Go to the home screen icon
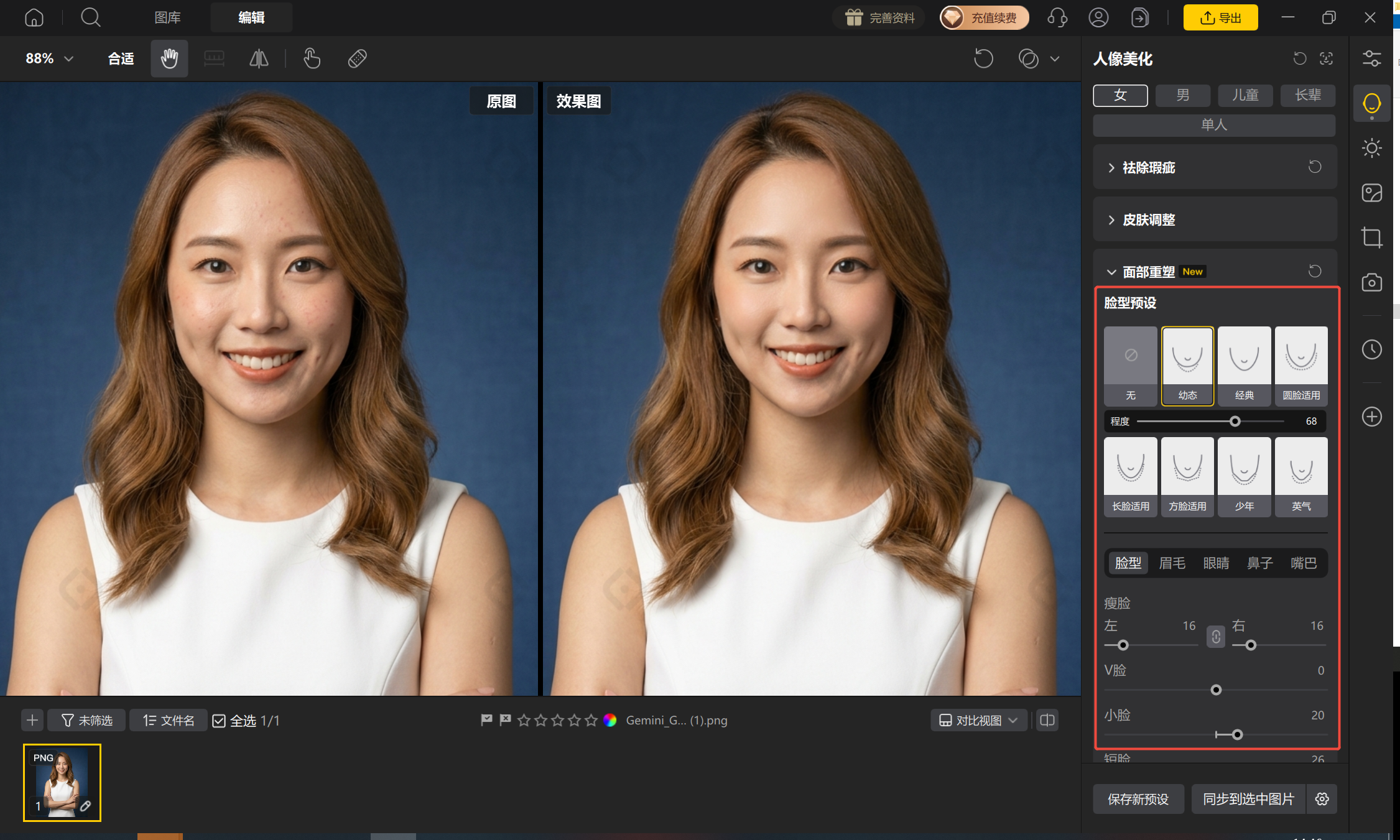This screenshot has width=1400, height=840. pyautogui.click(x=34, y=17)
